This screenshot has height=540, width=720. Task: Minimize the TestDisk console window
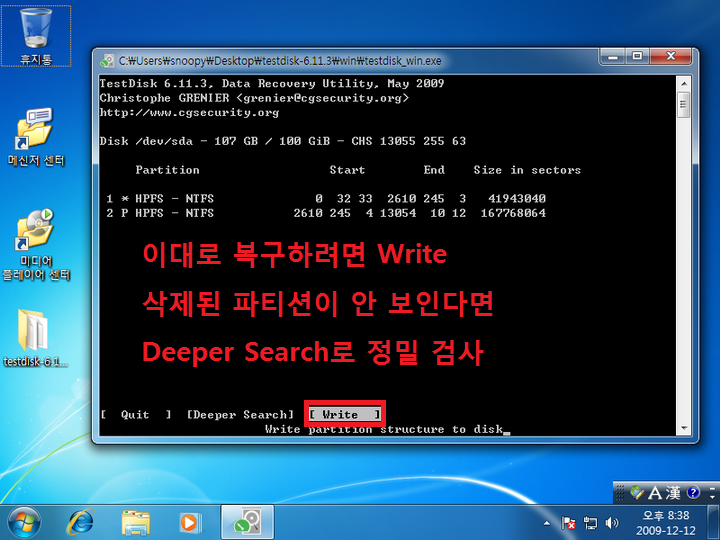613,56
